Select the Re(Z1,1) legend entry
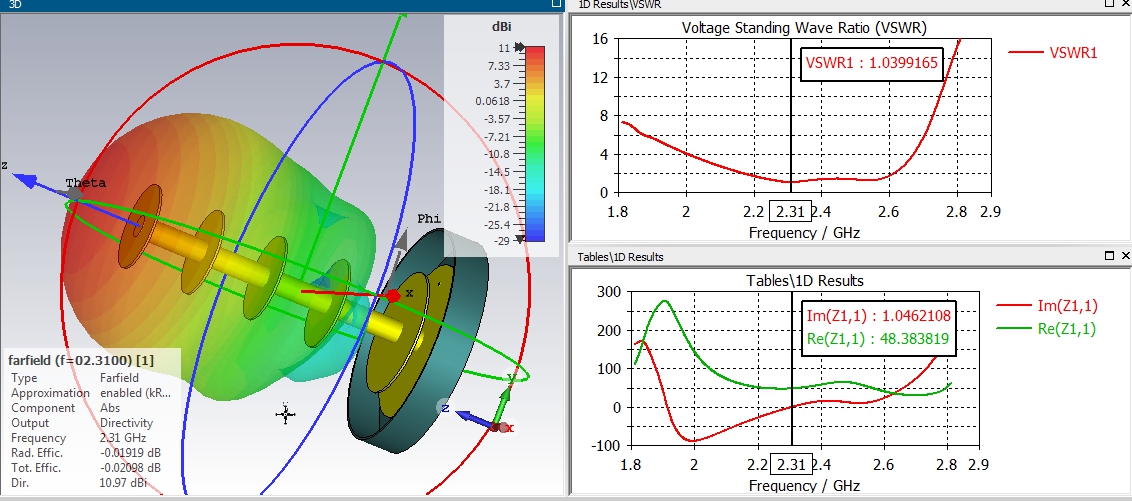 point(1047,329)
